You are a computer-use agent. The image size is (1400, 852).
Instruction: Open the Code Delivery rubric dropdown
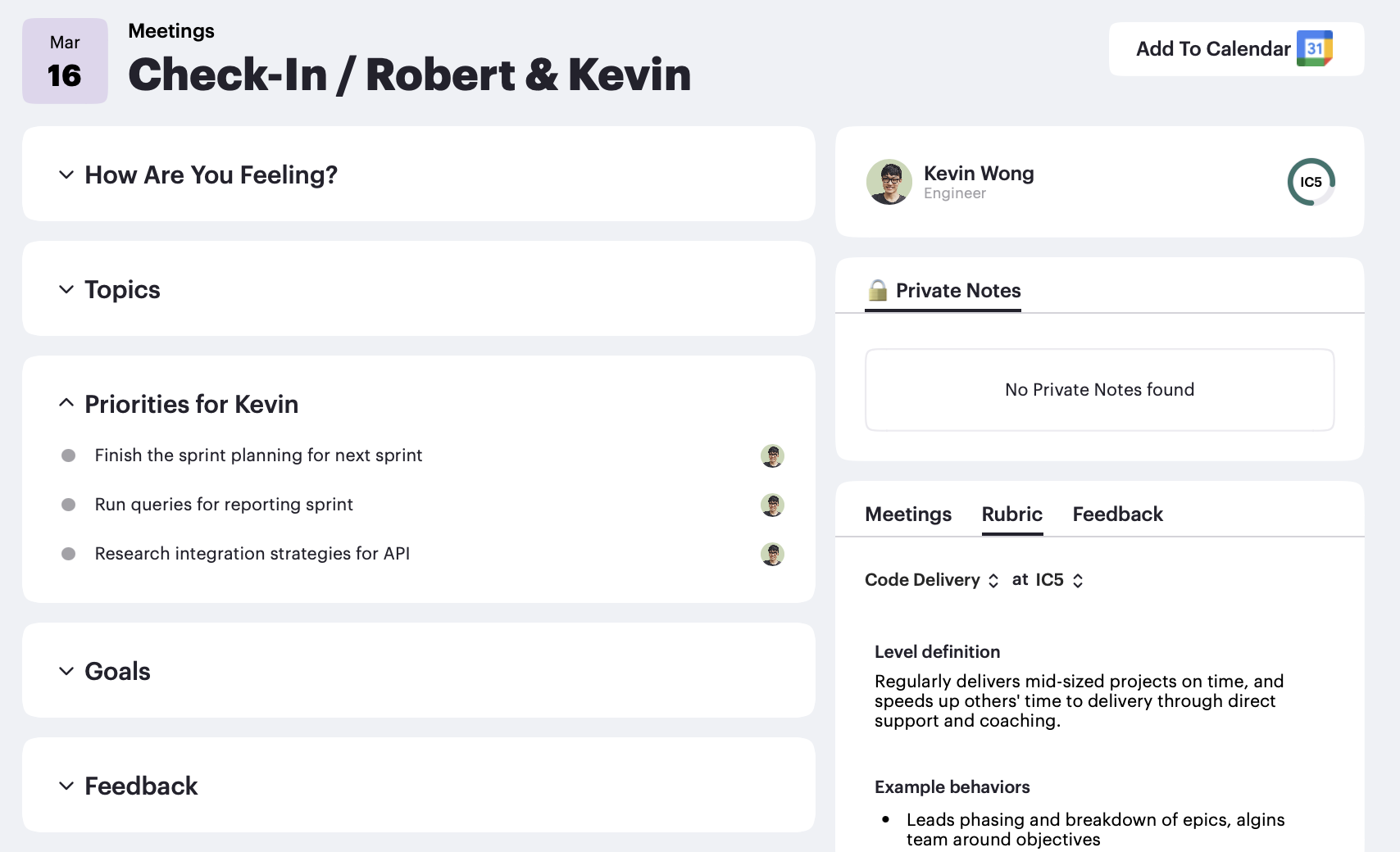[932, 580]
